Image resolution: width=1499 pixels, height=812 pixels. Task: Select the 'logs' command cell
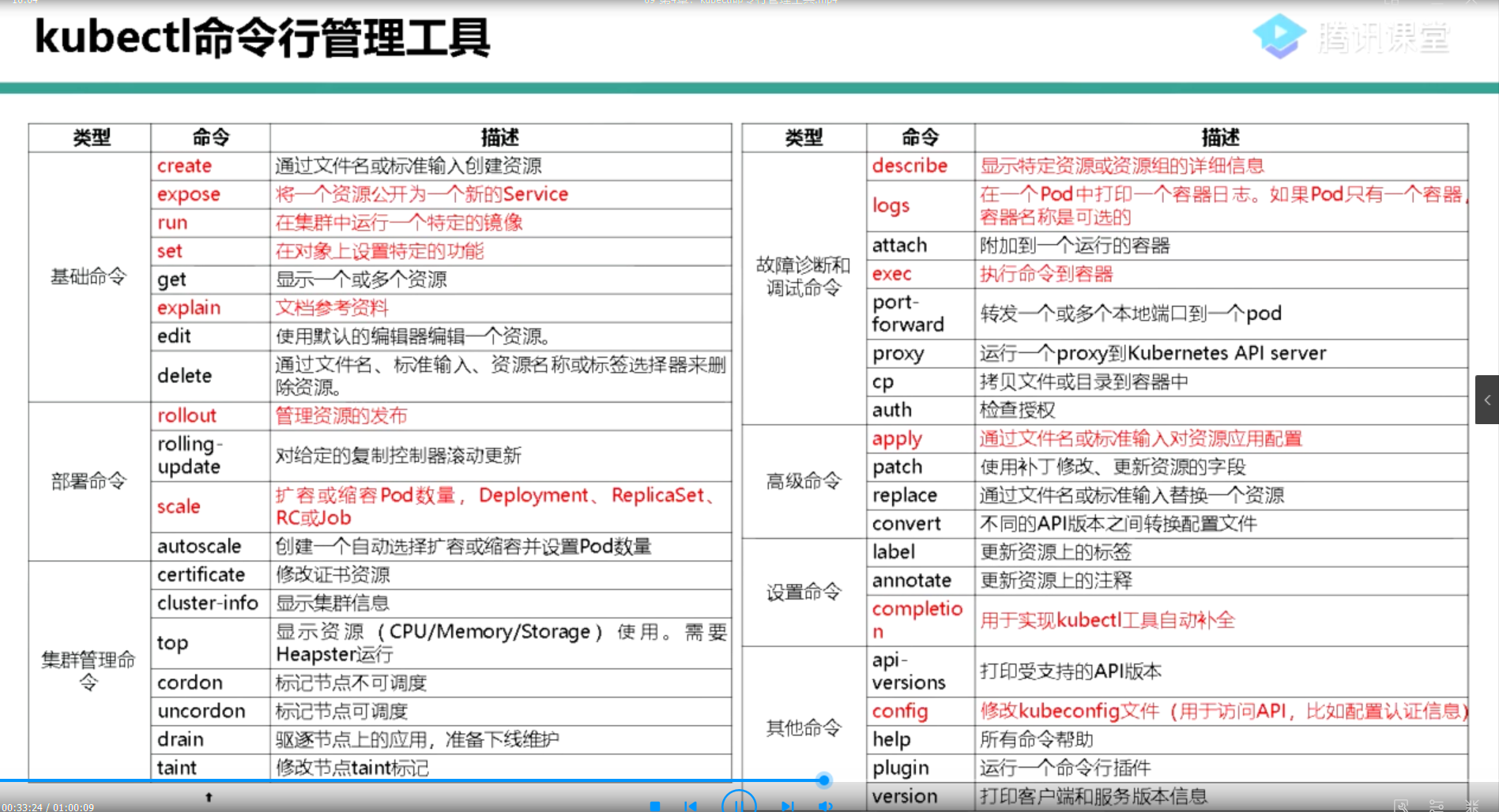921,206
